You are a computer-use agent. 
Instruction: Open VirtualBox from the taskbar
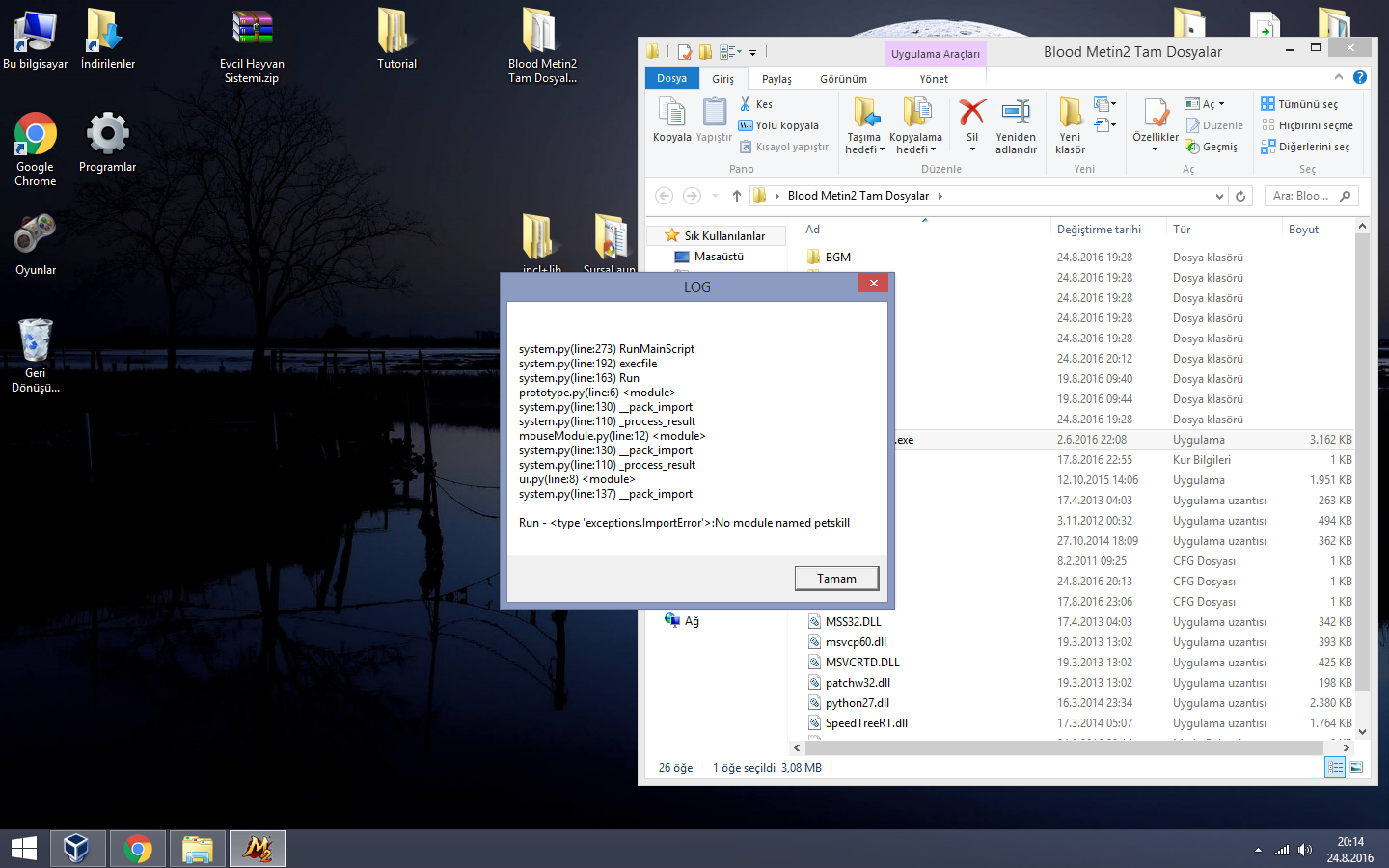[76, 849]
